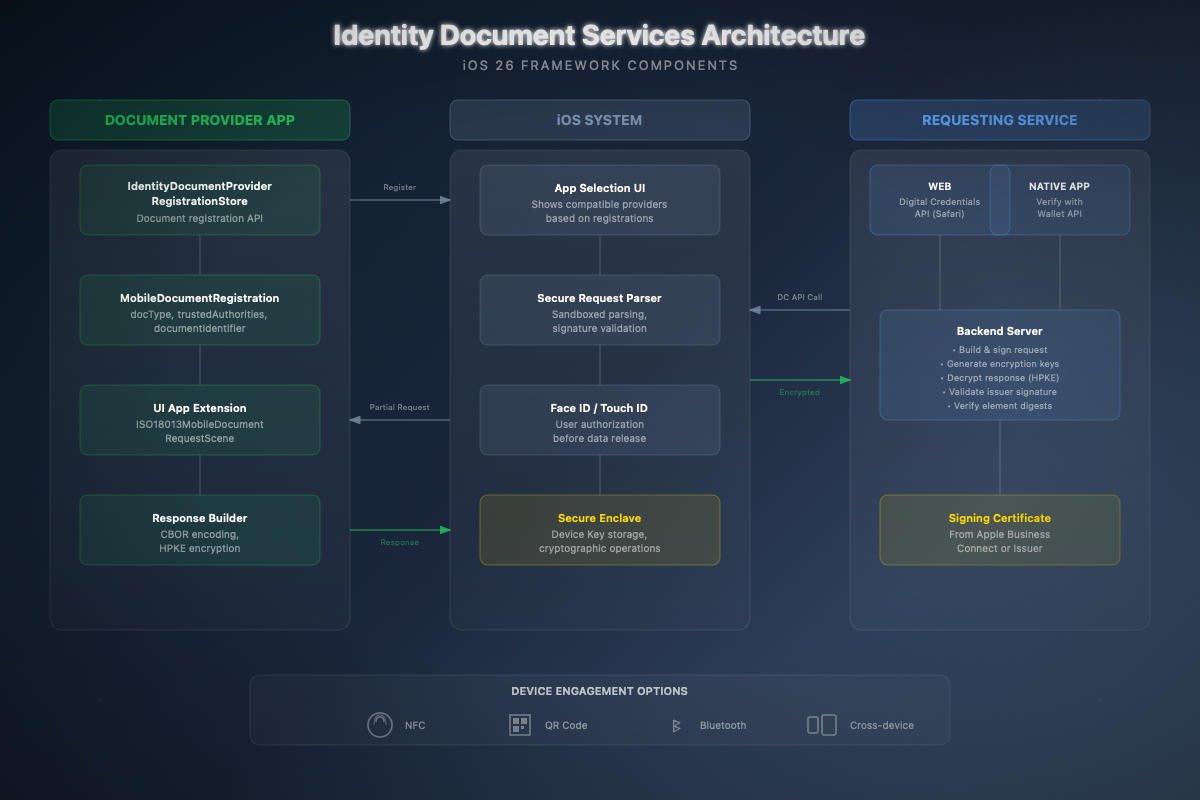Select the DOCUMENT PROVIDER APP header
The image size is (1200, 800).
[199, 119]
